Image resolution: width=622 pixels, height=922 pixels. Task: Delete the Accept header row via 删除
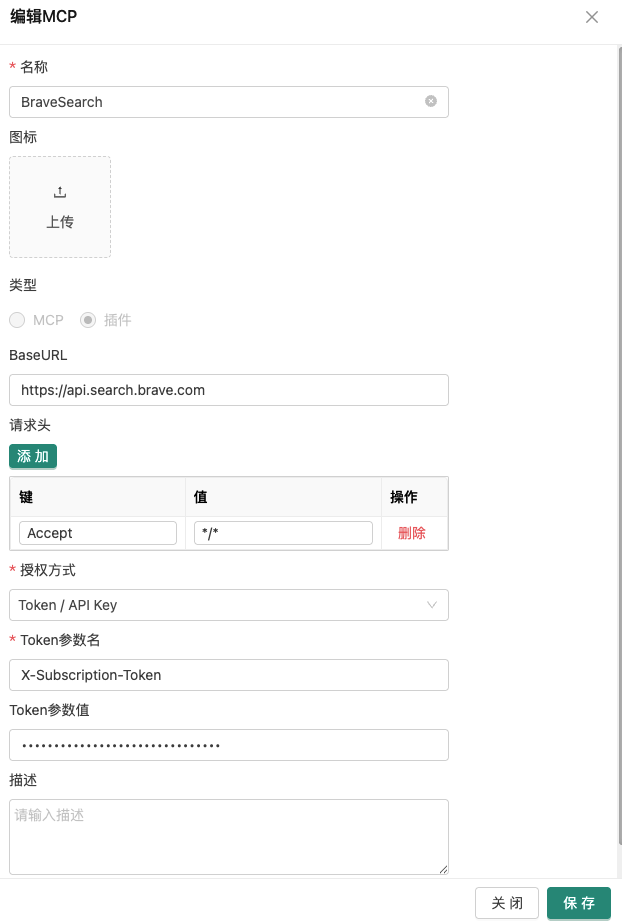pos(412,533)
